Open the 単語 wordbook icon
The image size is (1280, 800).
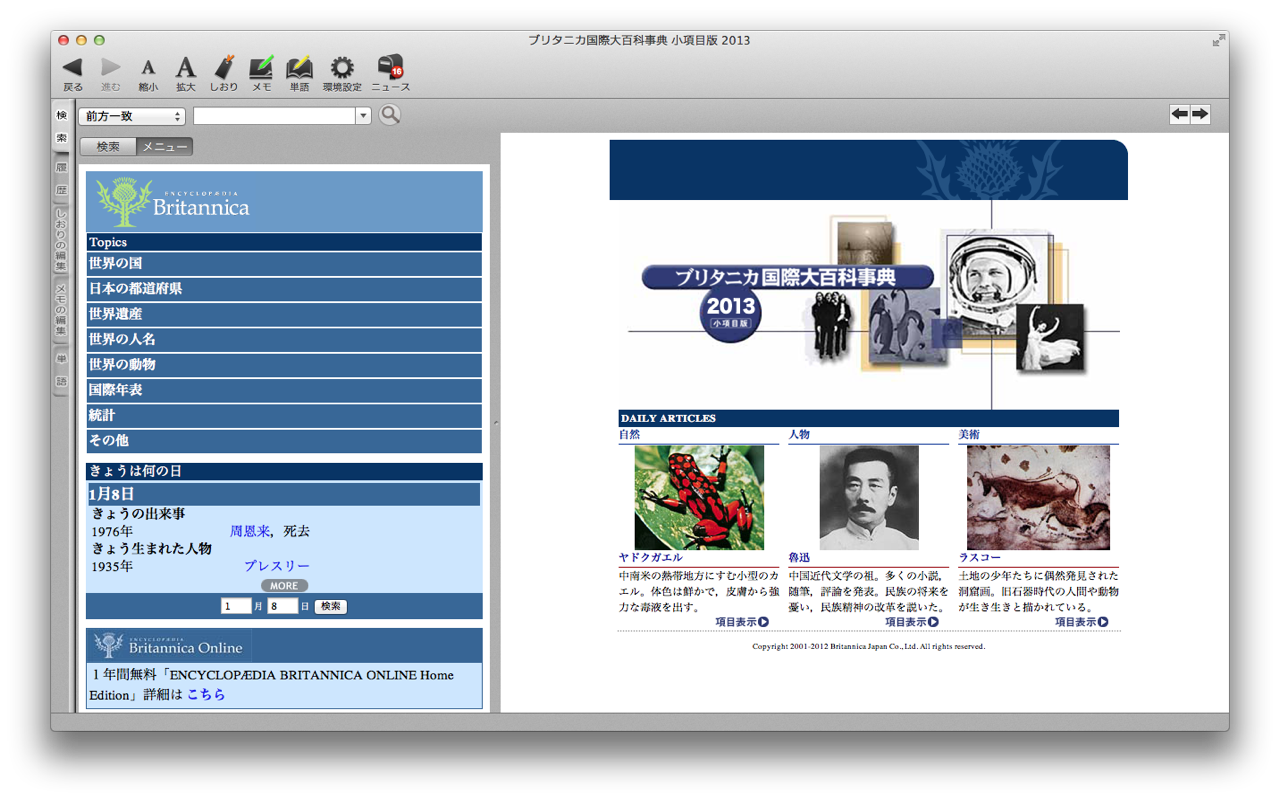point(299,68)
